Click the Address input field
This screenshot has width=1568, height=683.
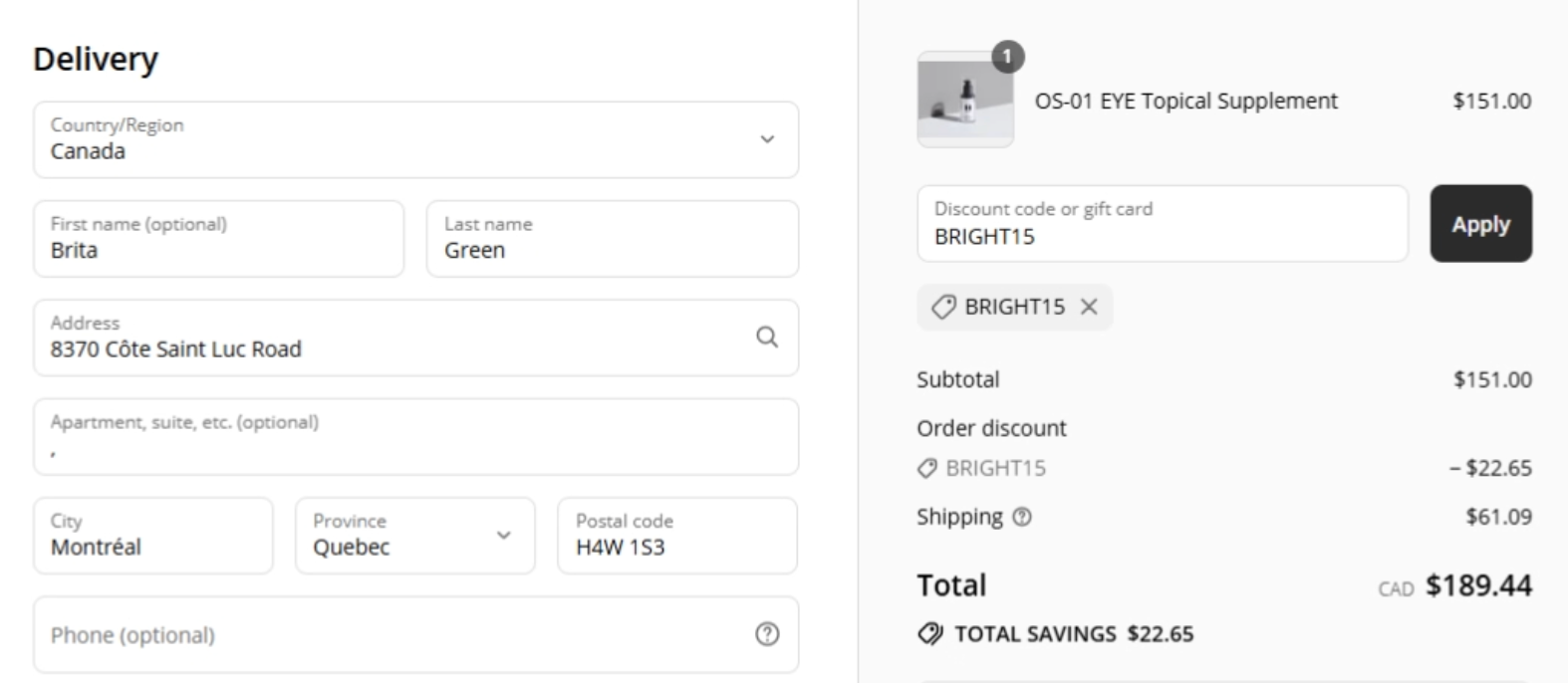(415, 338)
